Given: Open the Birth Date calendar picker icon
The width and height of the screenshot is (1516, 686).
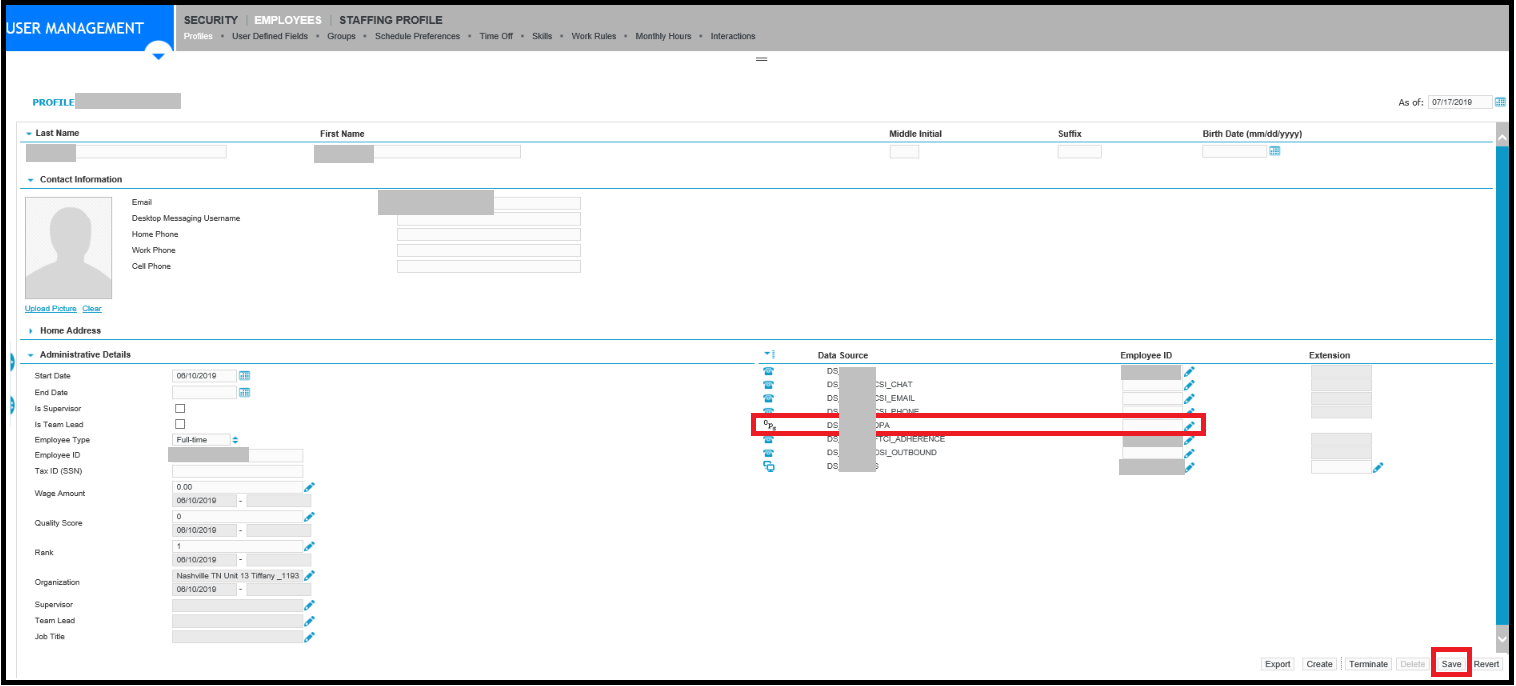Looking at the screenshot, I should click(1274, 151).
